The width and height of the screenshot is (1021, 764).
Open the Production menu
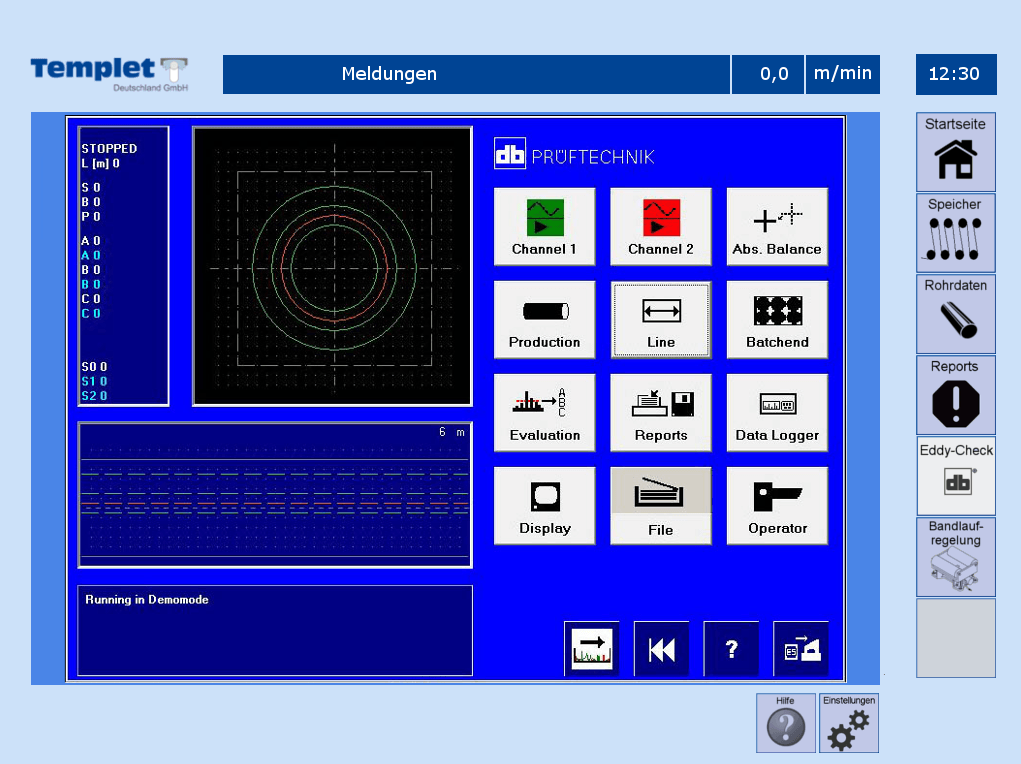pos(544,319)
